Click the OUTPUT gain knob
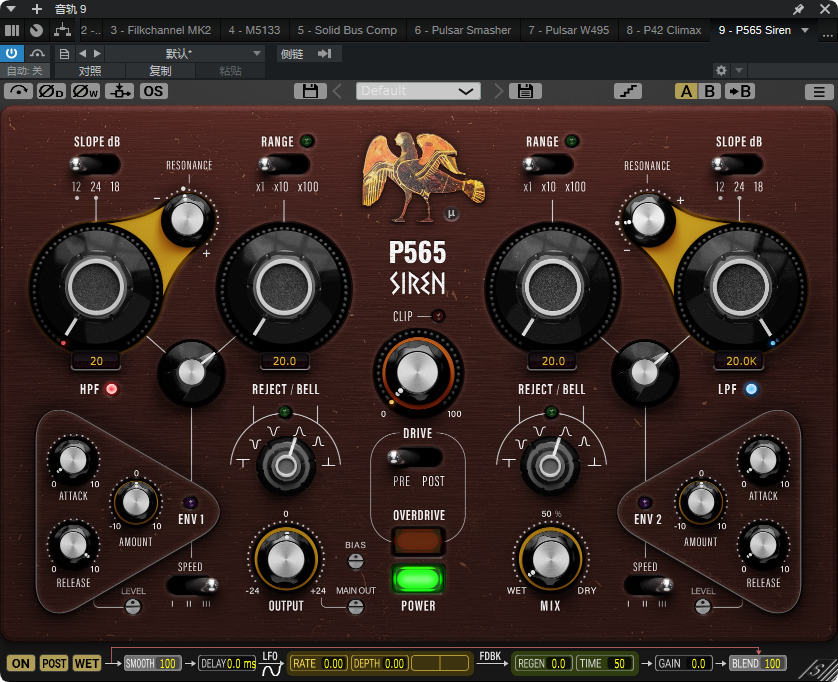838x682 pixels. click(x=286, y=559)
